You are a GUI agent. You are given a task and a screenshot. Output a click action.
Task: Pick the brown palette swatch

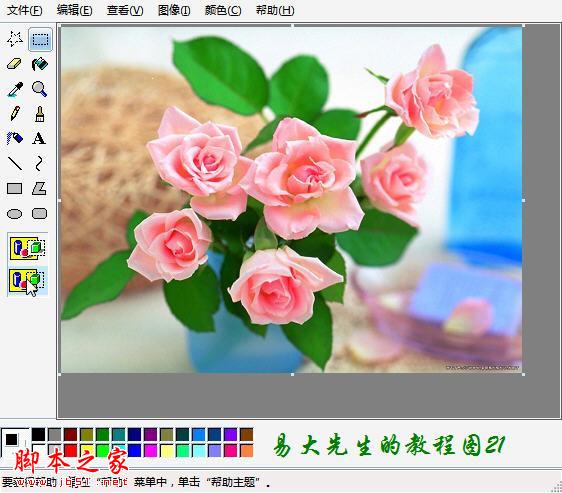247,435
